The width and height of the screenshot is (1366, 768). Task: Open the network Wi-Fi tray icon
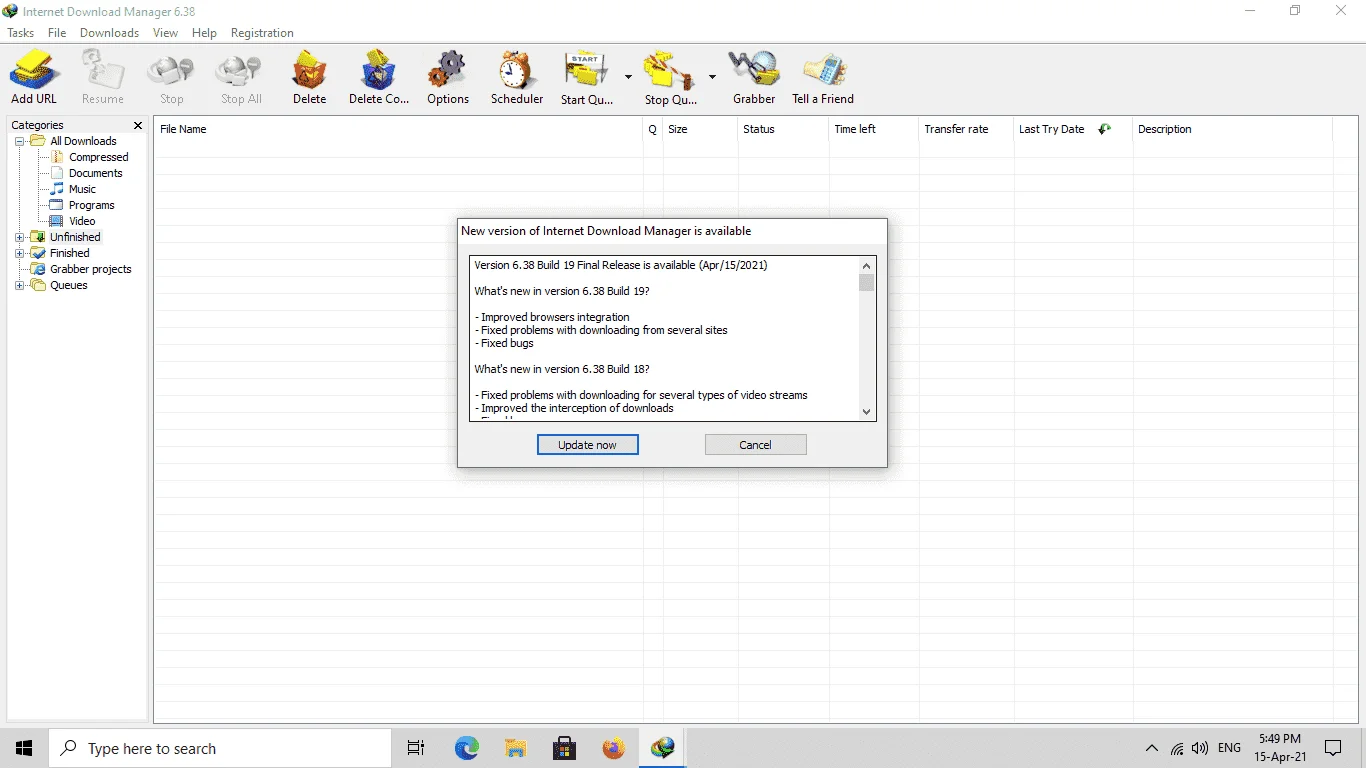pos(1177,748)
